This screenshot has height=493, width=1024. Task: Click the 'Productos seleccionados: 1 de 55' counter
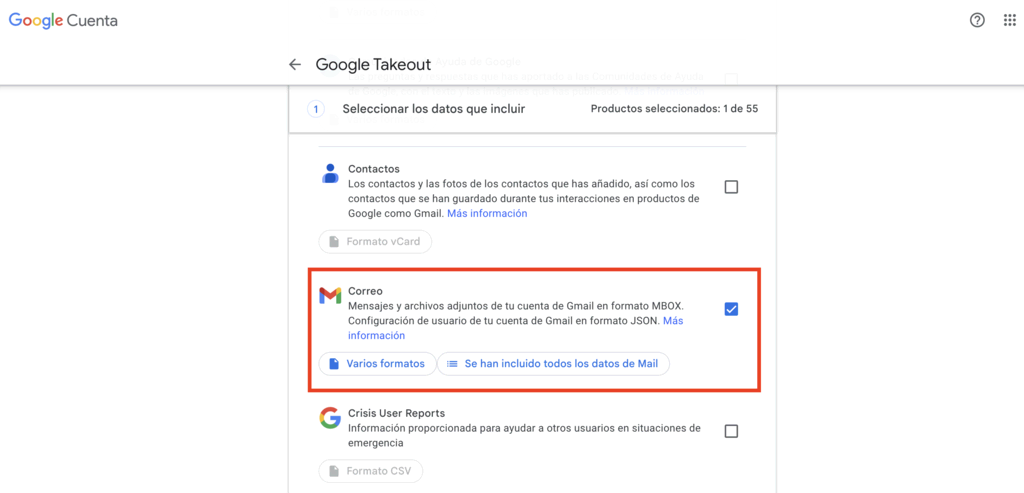(x=674, y=109)
